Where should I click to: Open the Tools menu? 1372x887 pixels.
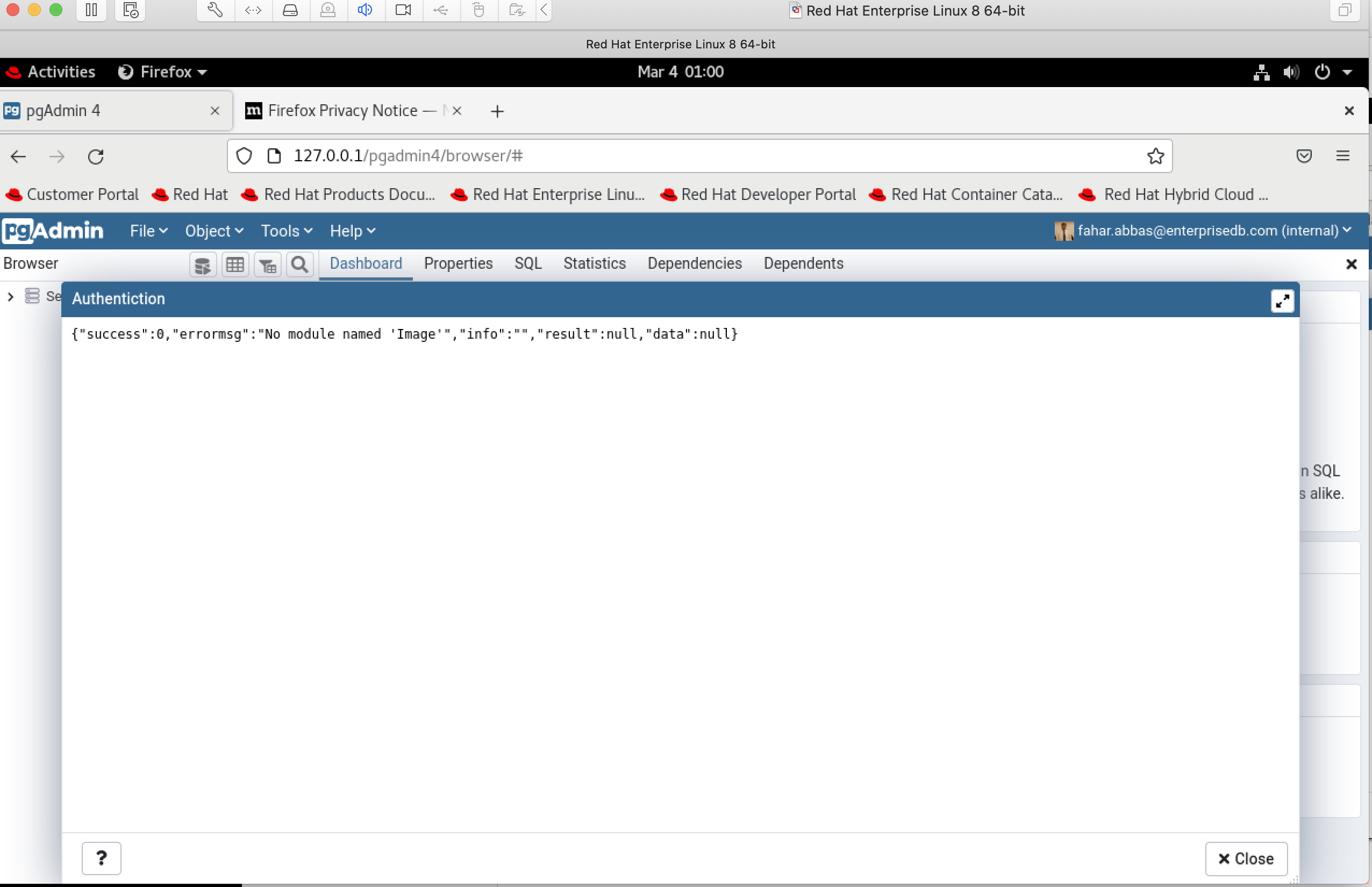[x=285, y=231]
